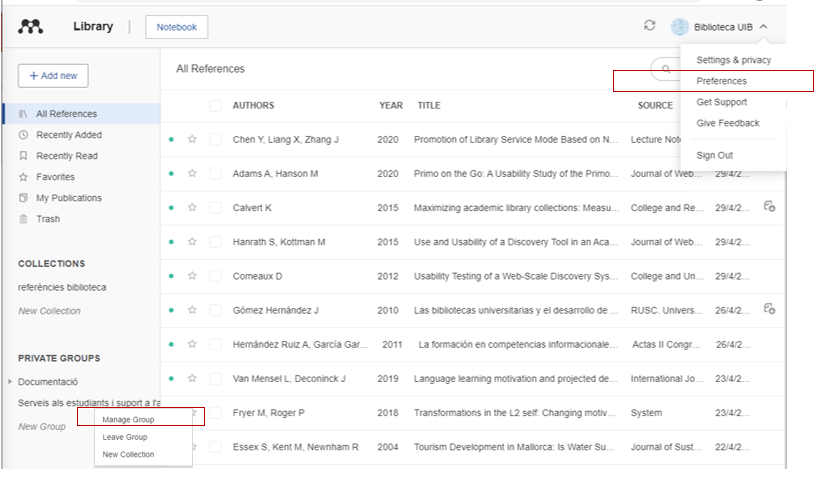The height and width of the screenshot is (487, 825).
Task: Click the Add new button
Action: tap(53, 76)
